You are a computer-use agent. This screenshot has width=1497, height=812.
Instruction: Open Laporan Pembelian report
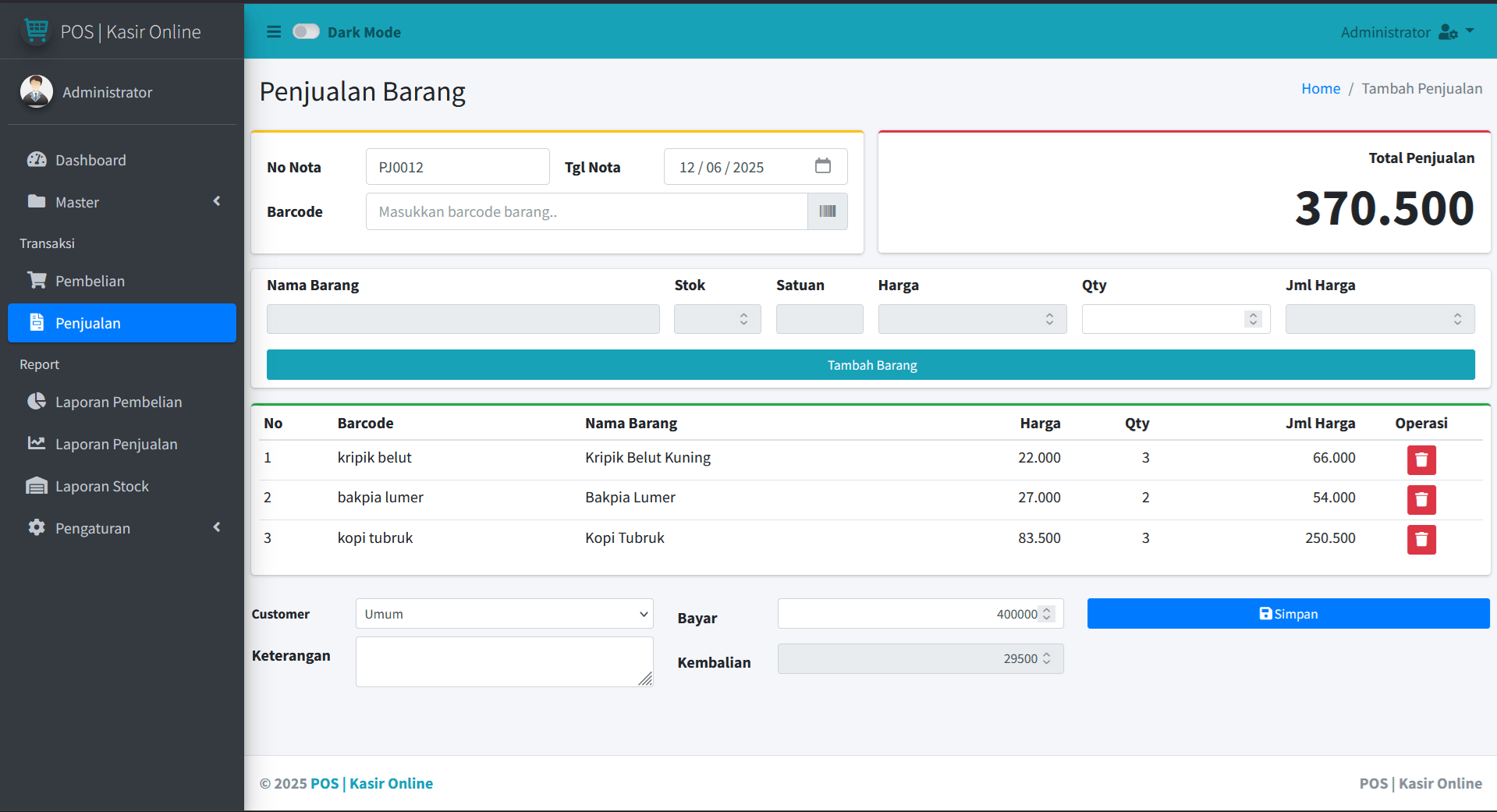point(122,402)
